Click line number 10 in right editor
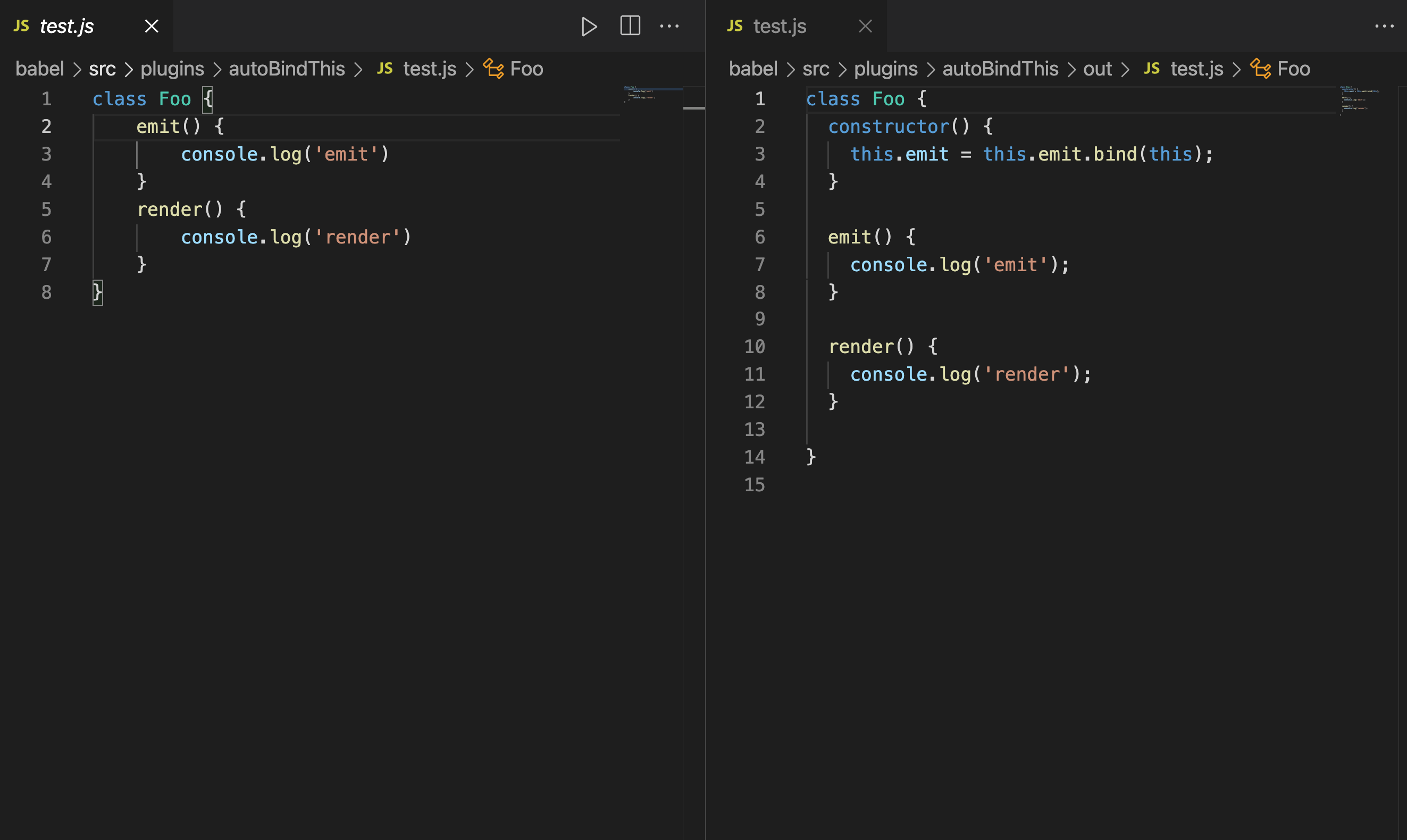1407x840 pixels. (x=755, y=347)
